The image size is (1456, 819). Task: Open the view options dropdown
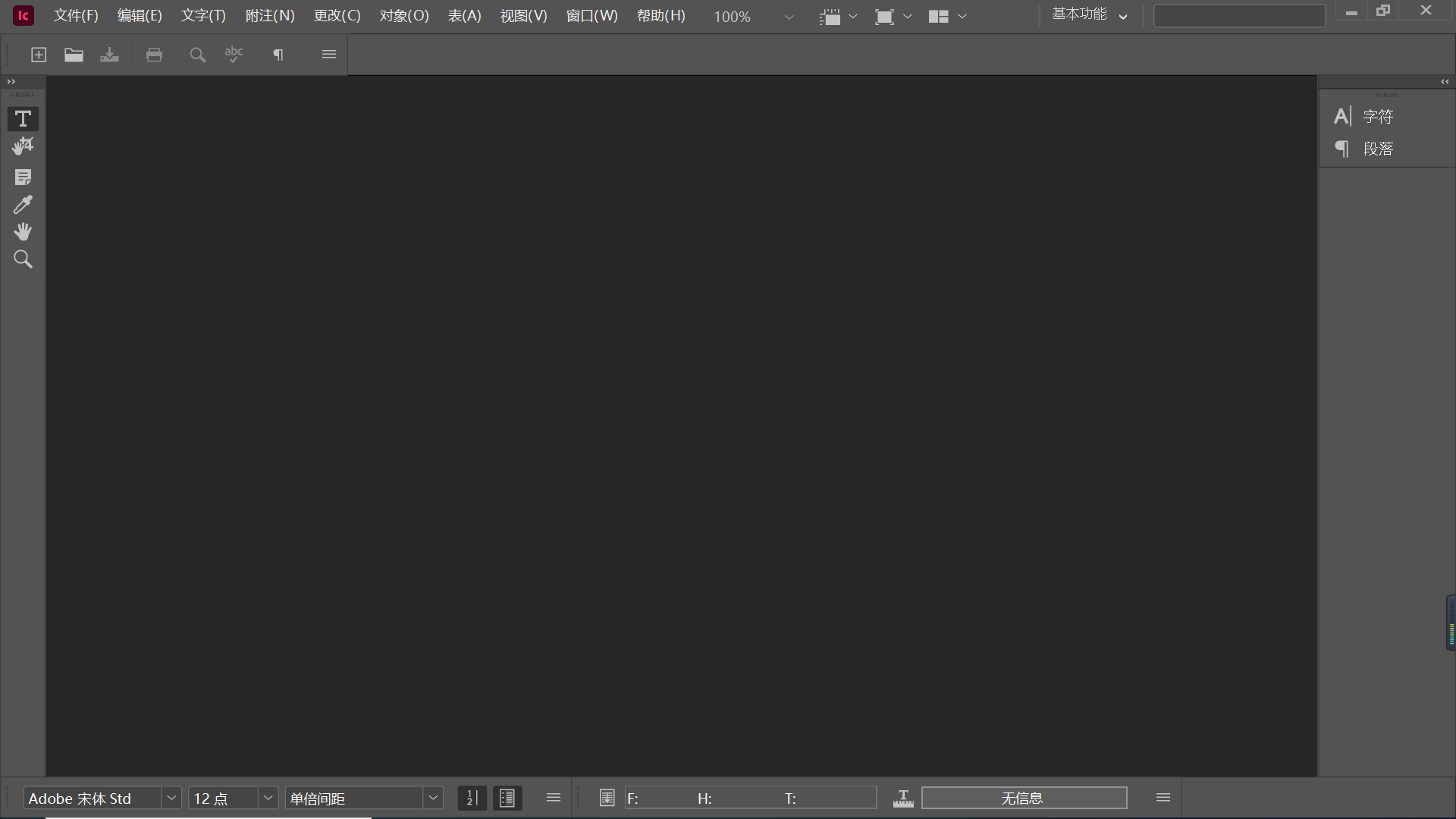(838, 17)
